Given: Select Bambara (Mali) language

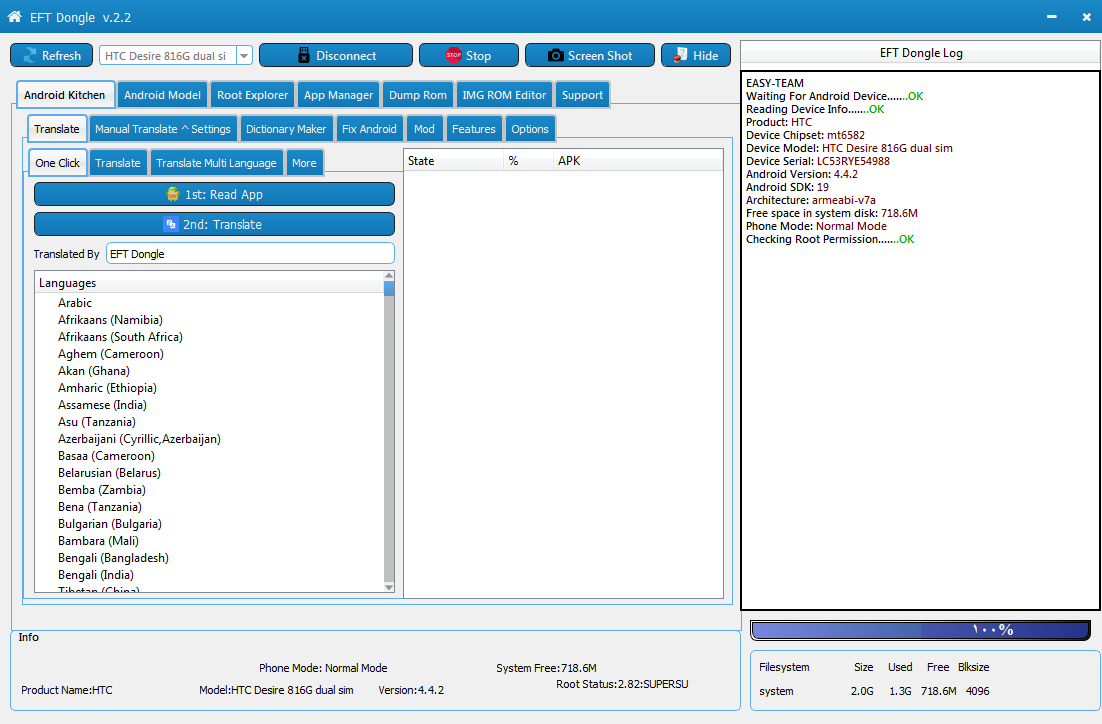Looking at the screenshot, I should pyautogui.click(x=98, y=541).
